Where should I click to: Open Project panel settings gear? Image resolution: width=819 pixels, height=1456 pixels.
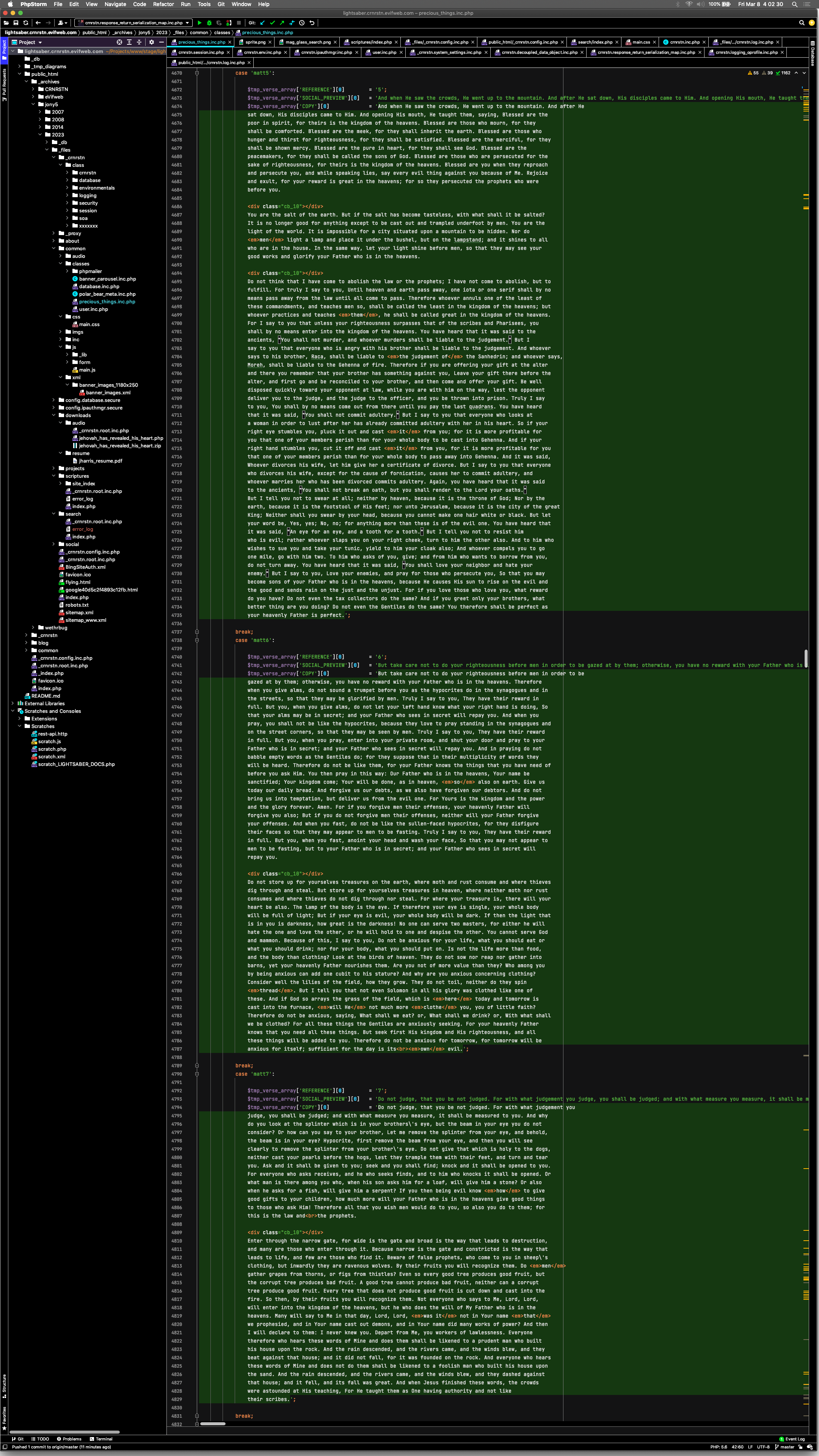coord(152,42)
